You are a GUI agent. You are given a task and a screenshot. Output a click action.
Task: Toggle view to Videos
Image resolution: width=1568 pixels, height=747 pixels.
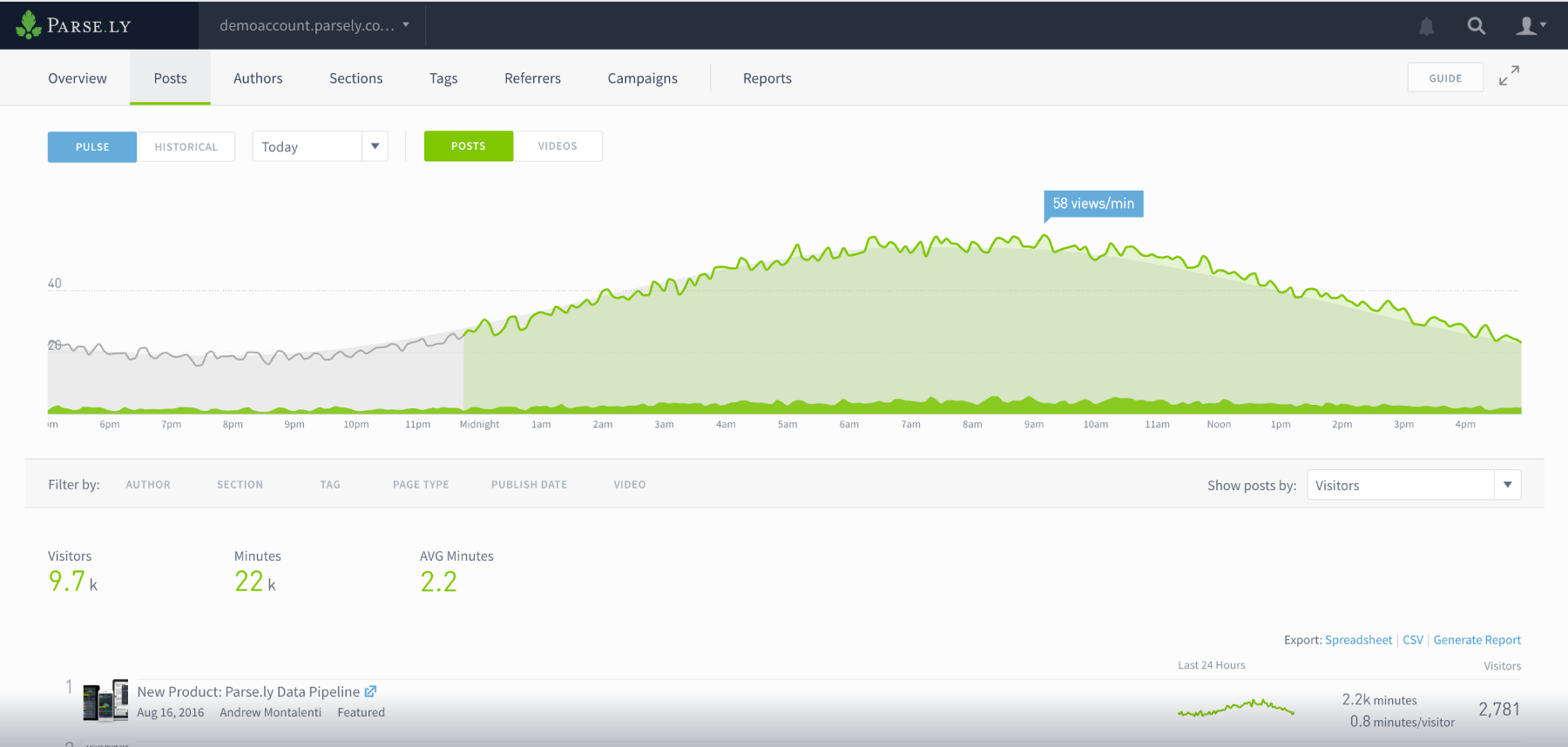click(558, 146)
